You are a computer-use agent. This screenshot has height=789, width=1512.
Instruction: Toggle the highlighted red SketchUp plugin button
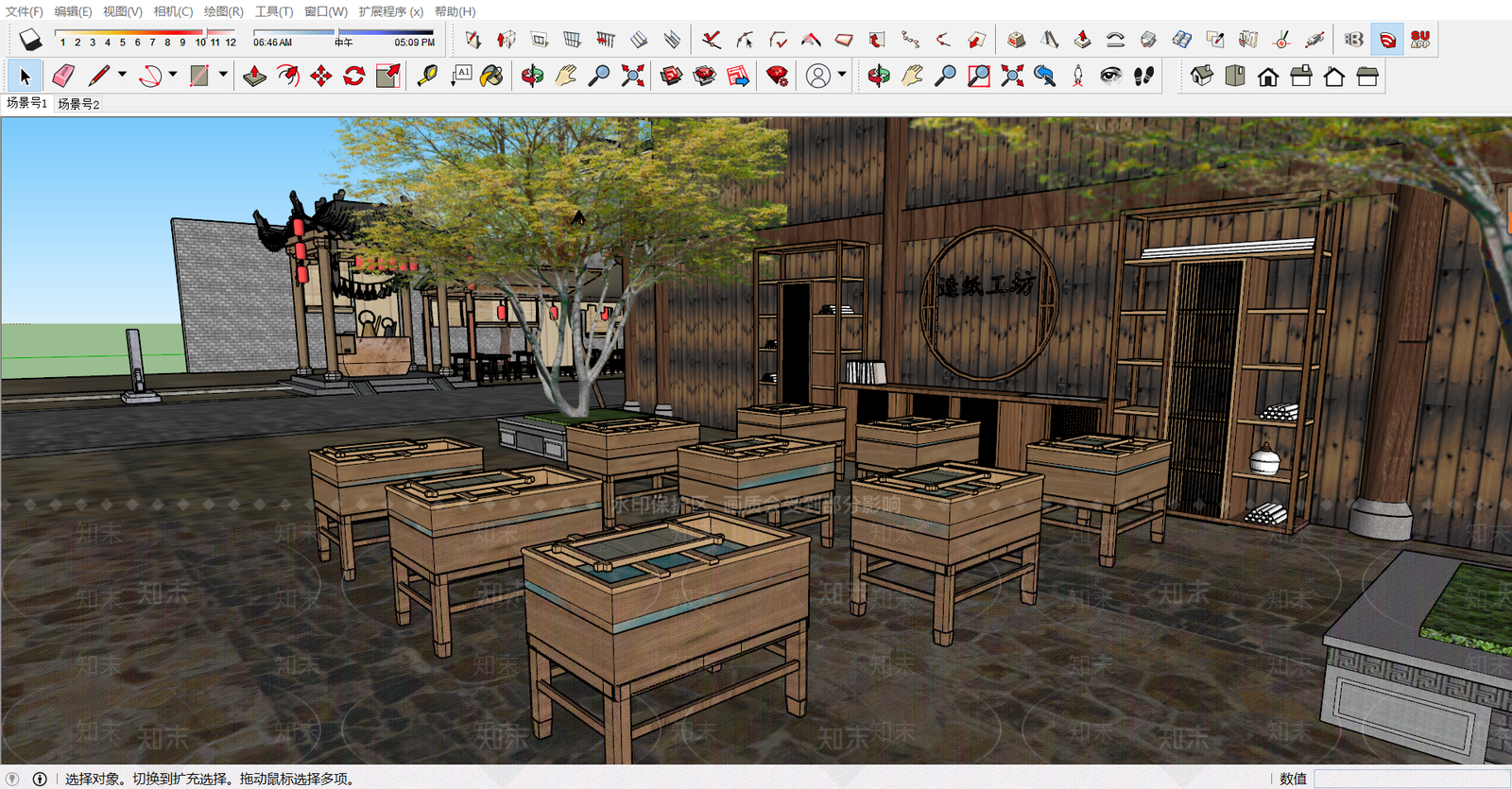(x=1387, y=40)
